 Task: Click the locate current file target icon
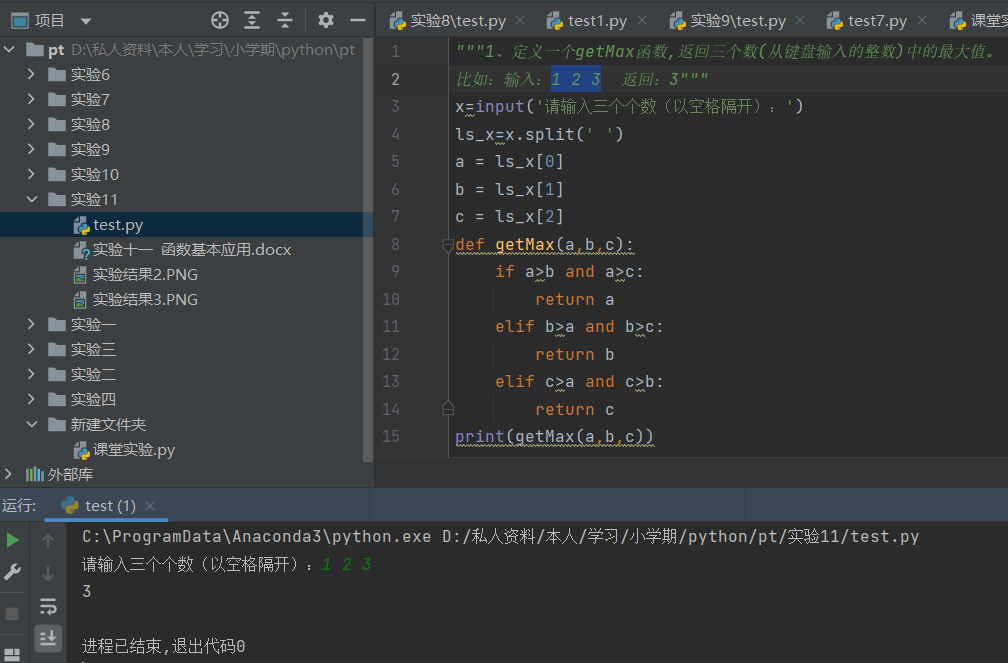220,21
